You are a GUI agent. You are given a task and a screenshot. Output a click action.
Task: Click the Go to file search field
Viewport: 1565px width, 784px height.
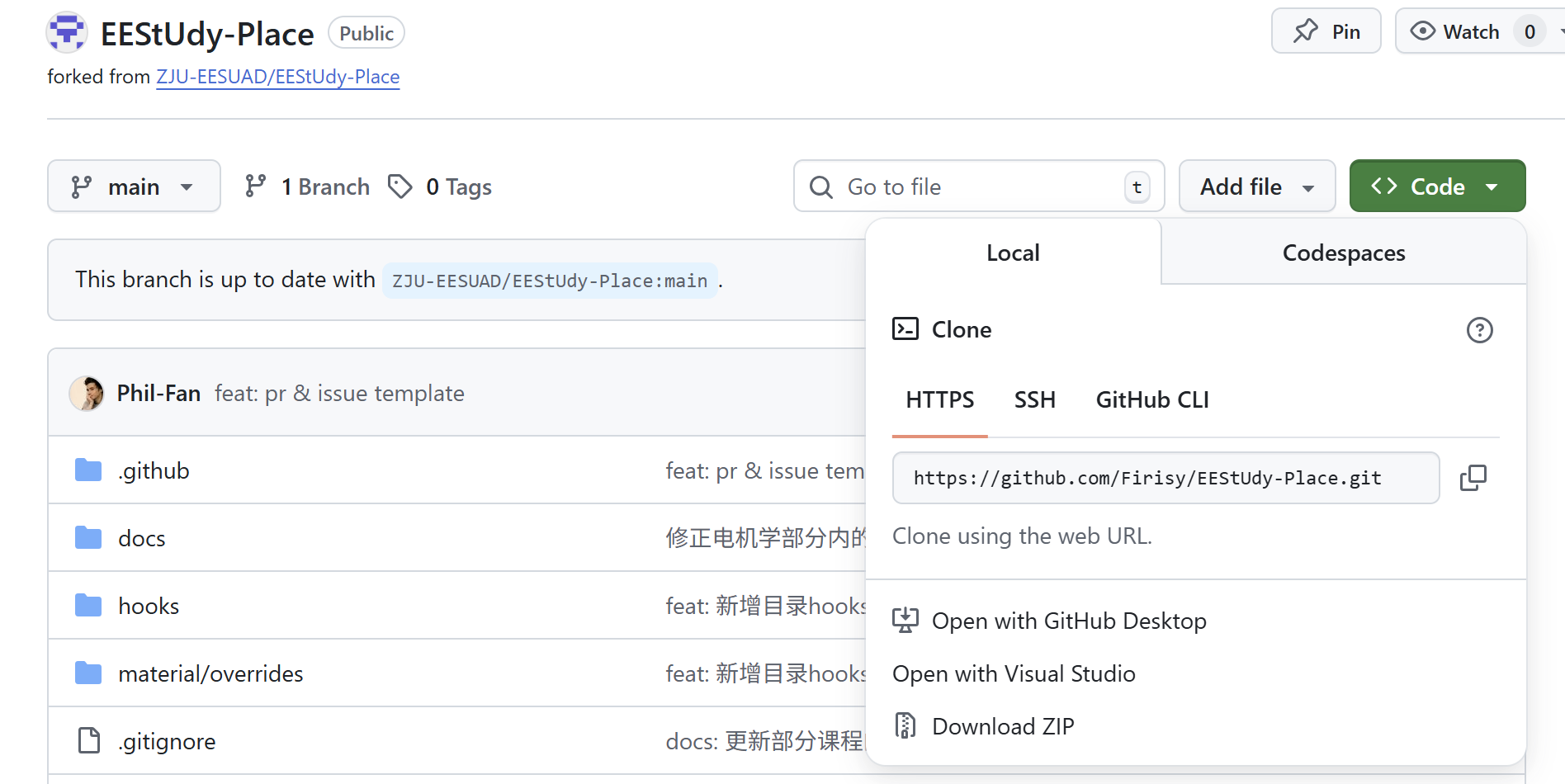click(978, 187)
